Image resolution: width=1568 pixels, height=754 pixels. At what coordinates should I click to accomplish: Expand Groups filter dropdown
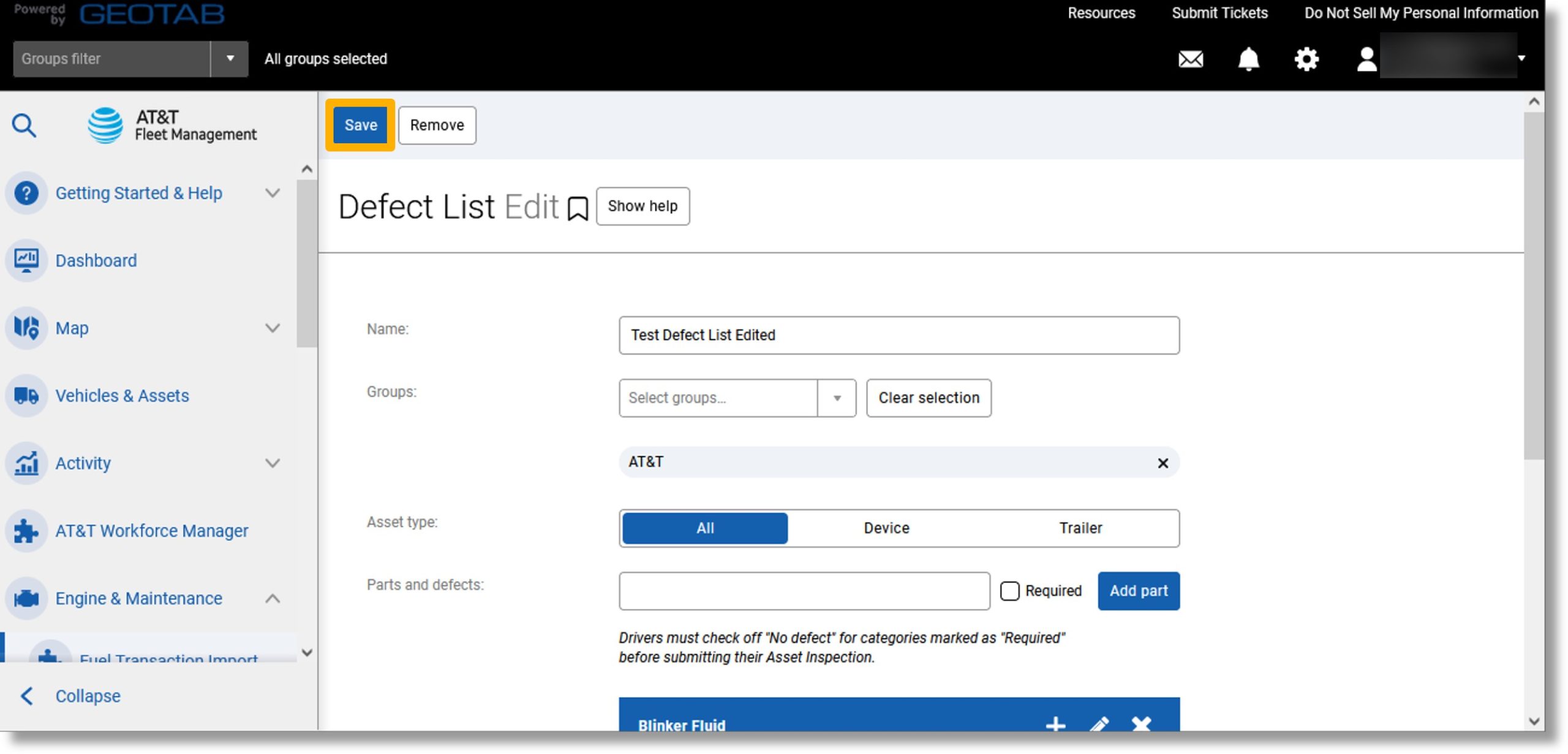point(229,58)
